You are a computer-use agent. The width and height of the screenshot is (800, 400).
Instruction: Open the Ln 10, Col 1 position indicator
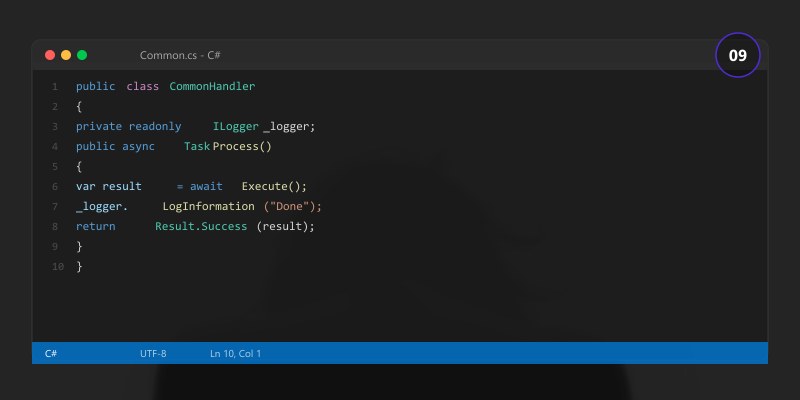[x=235, y=353]
